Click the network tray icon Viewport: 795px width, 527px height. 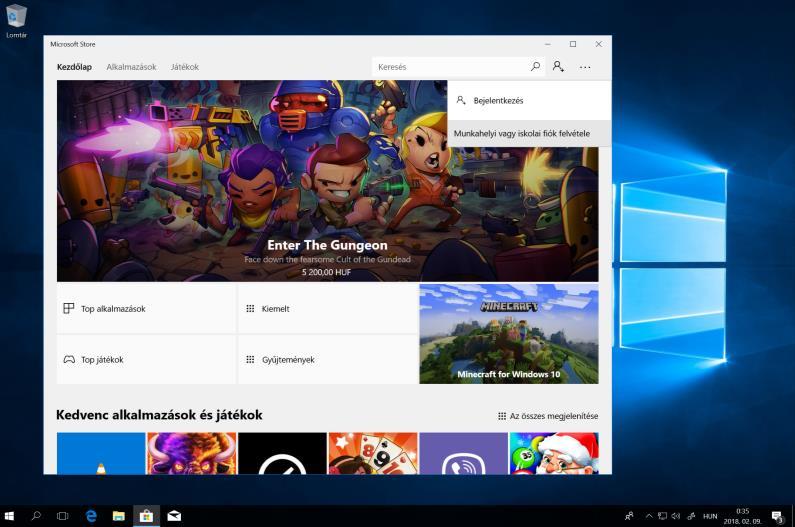click(x=662, y=516)
